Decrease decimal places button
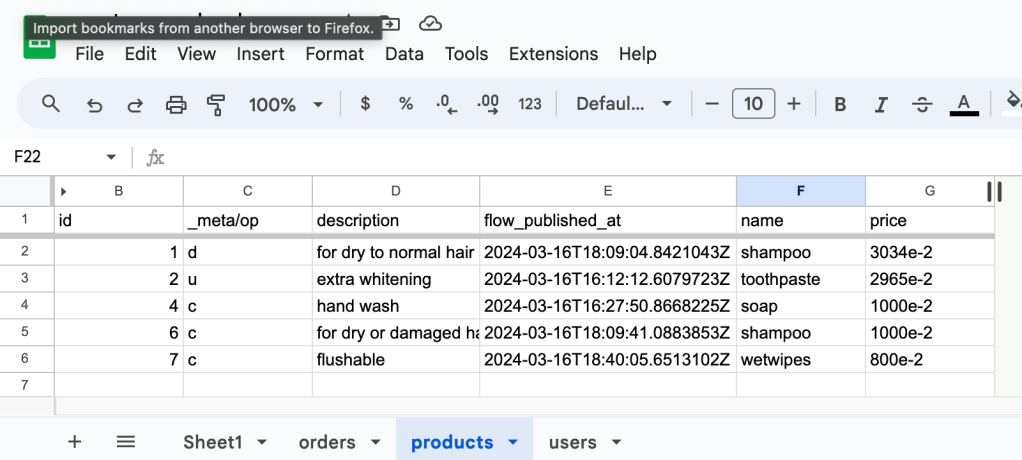The width and height of the screenshot is (1022, 460). click(x=447, y=104)
